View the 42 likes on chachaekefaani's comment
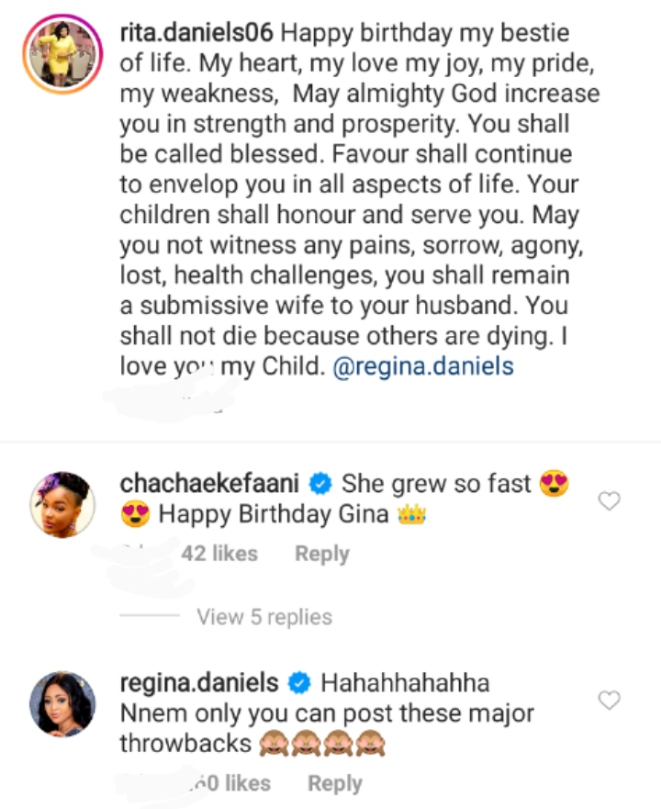Screen dimensions: 661x809 (219, 554)
